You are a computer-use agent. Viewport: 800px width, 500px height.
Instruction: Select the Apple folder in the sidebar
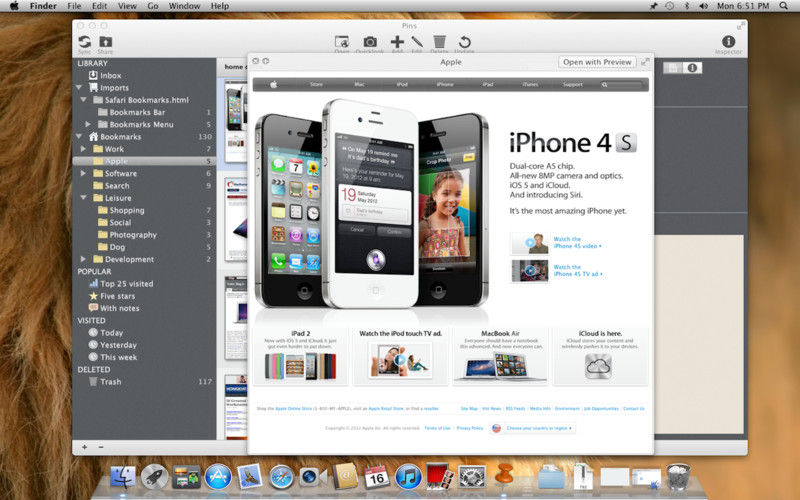(144, 161)
